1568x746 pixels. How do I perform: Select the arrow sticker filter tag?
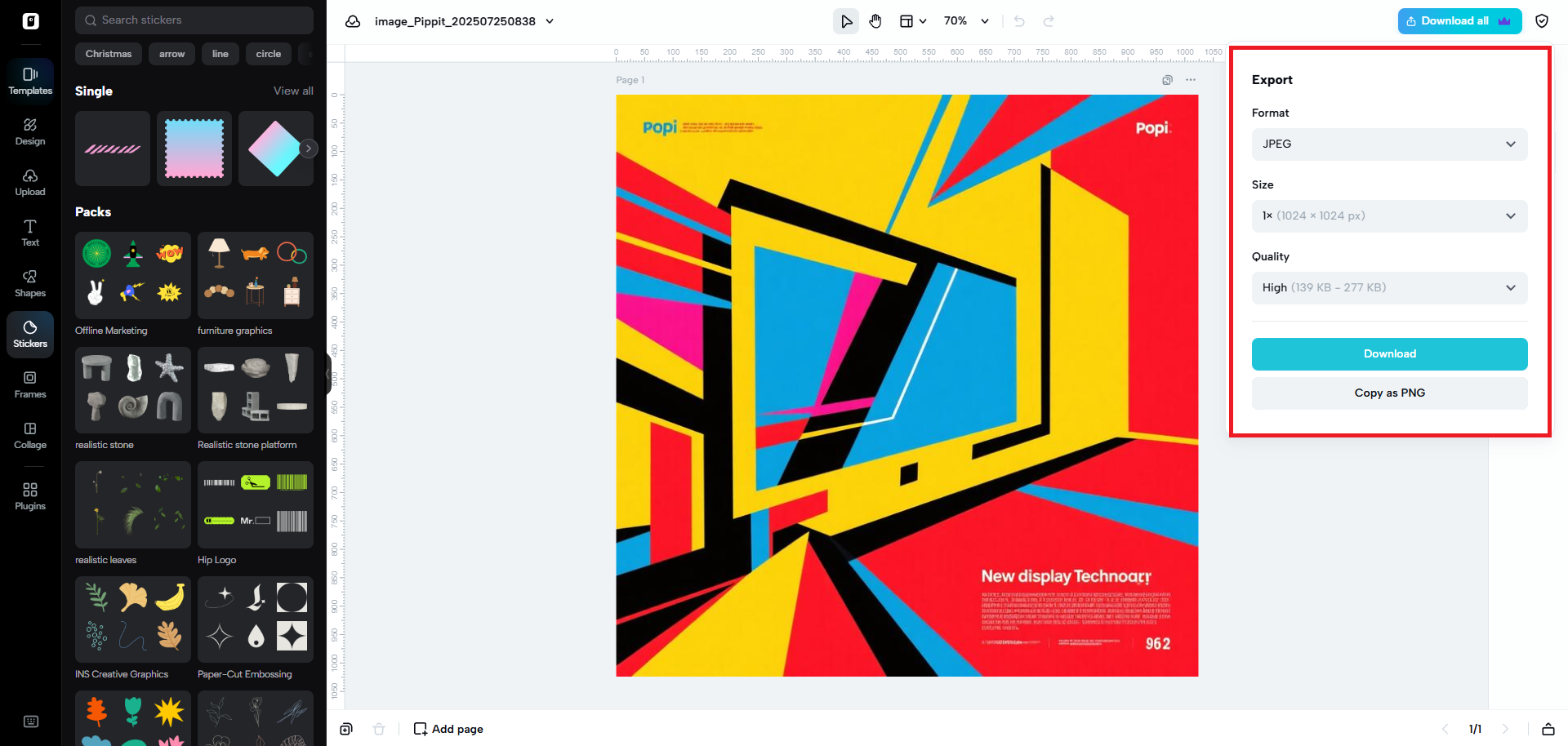coord(171,53)
